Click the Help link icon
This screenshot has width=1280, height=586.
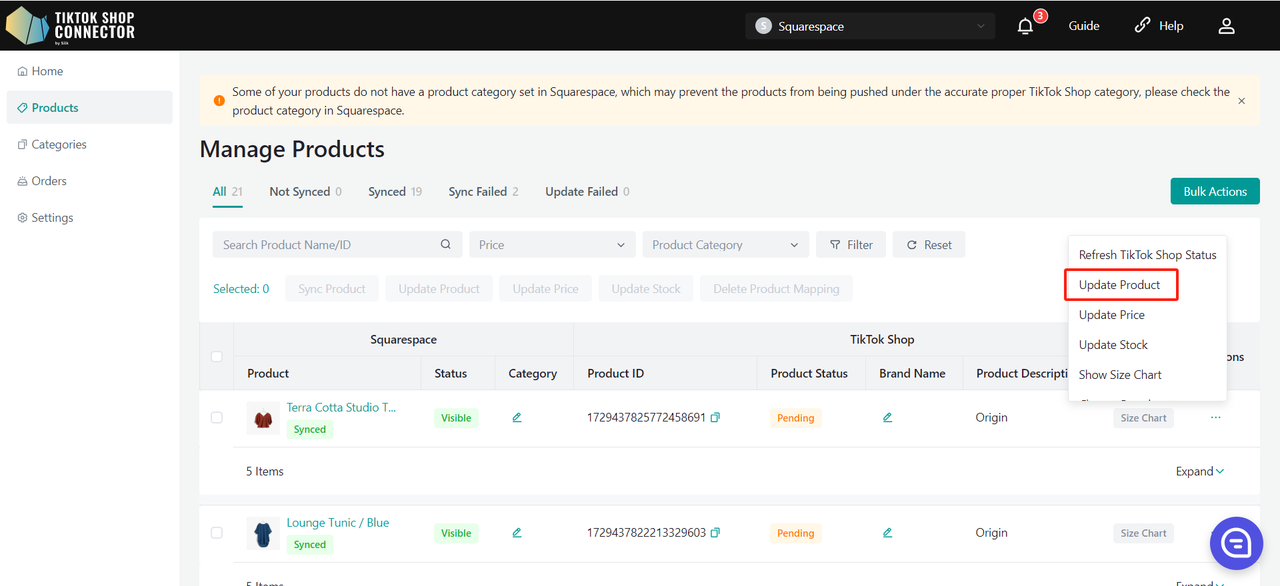tap(1142, 26)
